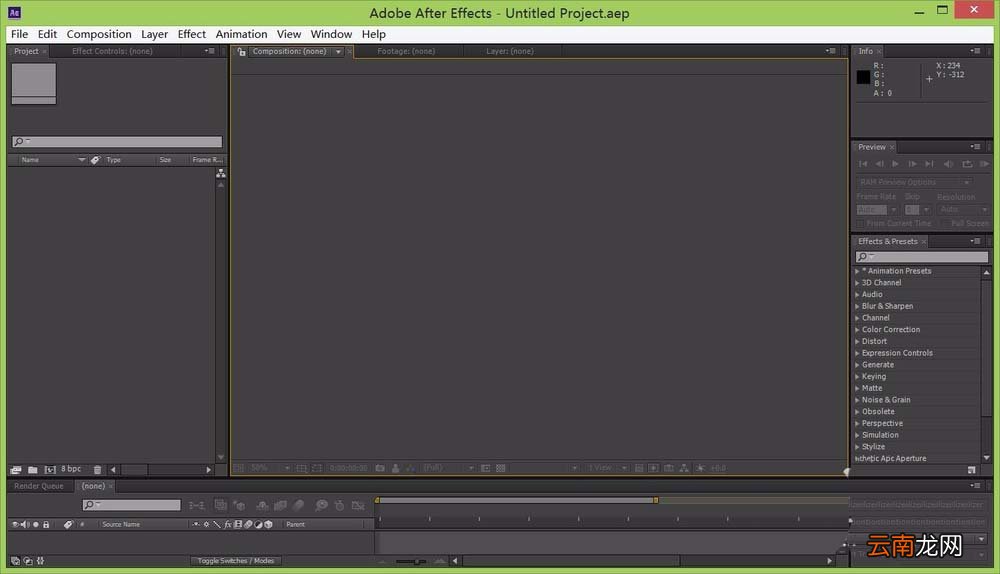Image resolution: width=1000 pixels, height=574 pixels.
Task: Click the Toggle Switches / Modes button
Action: [235, 561]
